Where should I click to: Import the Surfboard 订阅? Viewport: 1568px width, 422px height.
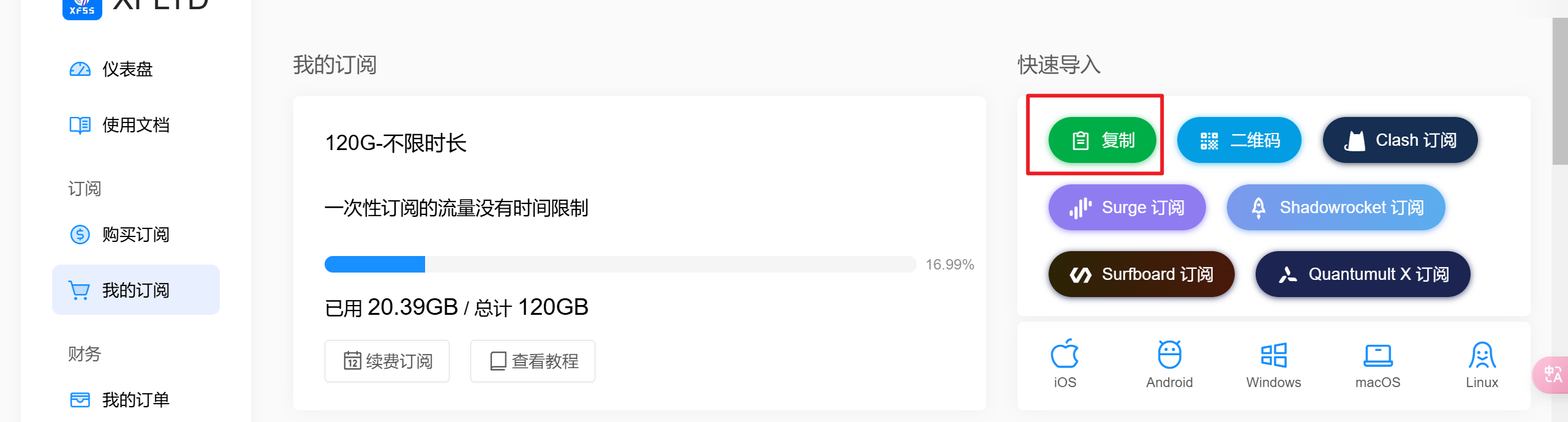[x=1140, y=274]
